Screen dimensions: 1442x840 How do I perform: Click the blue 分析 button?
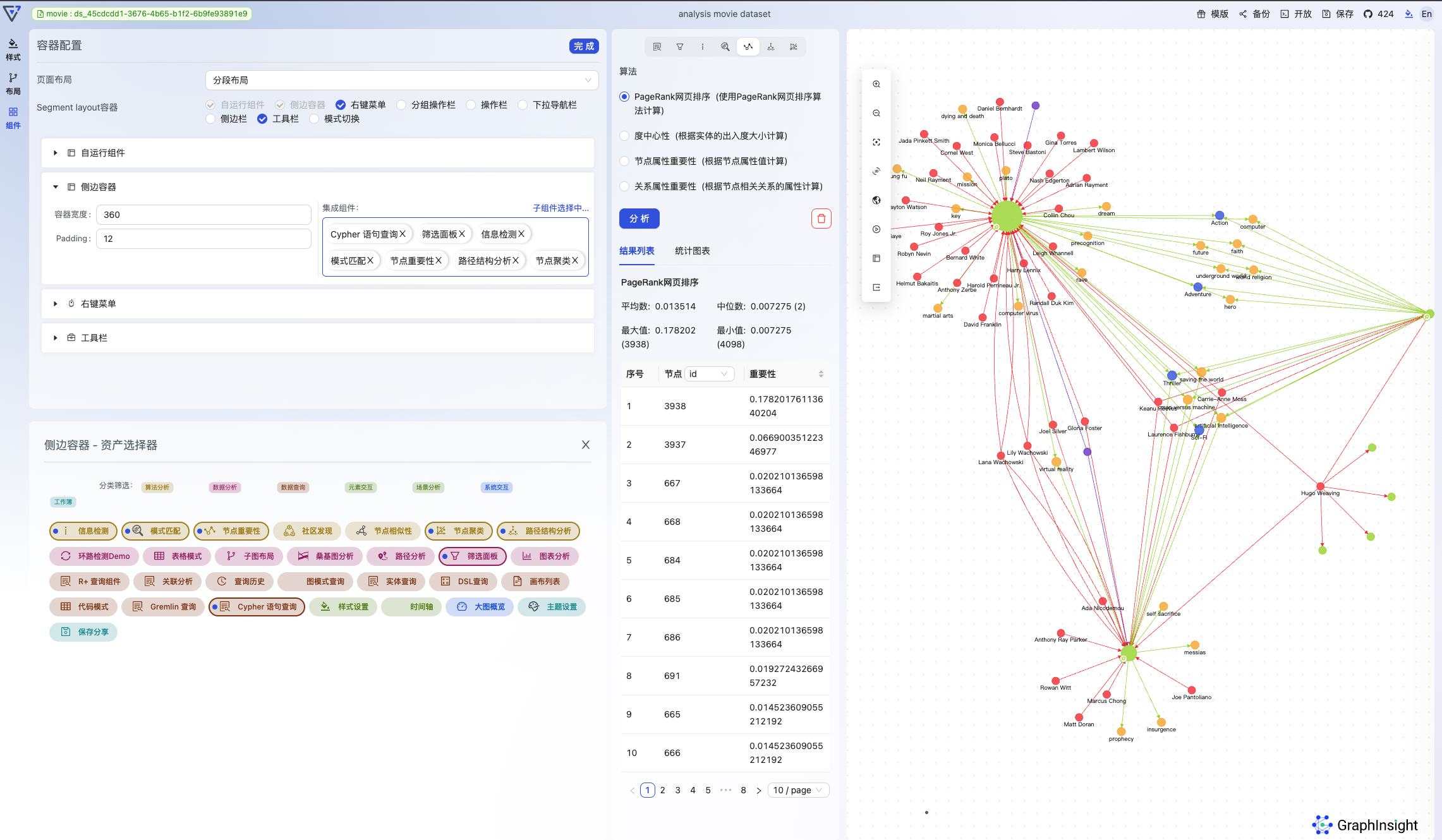(639, 219)
